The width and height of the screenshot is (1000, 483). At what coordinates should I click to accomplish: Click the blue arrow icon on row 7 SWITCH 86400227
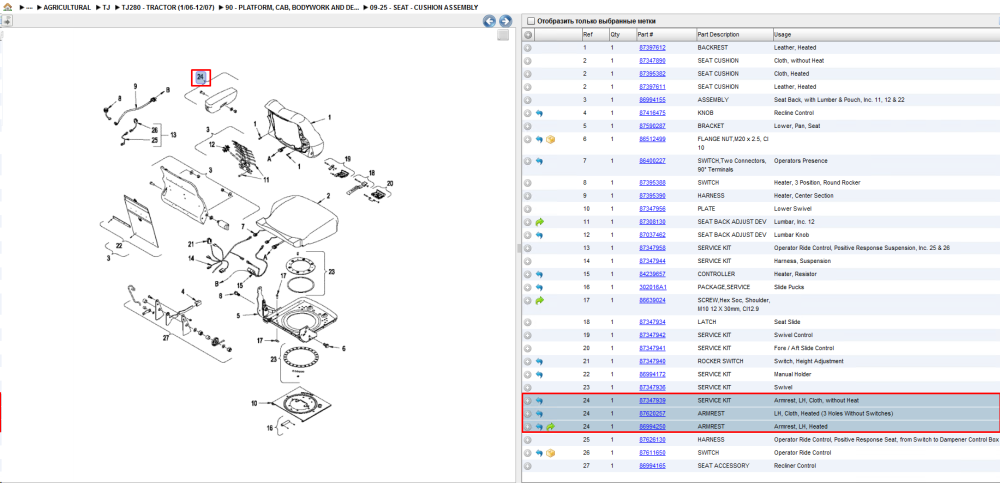pyautogui.click(x=540, y=161)
